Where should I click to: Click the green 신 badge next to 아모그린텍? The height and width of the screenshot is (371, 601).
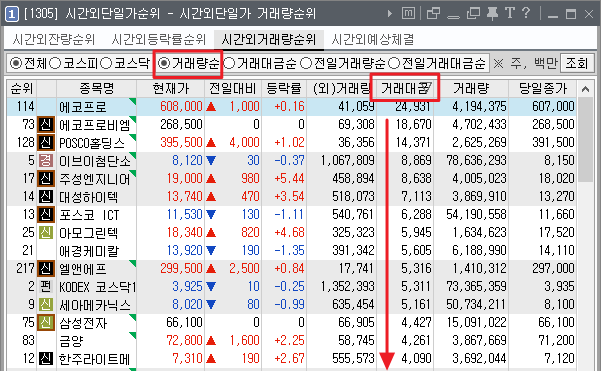pyautogui.click(x=46, y=233)
